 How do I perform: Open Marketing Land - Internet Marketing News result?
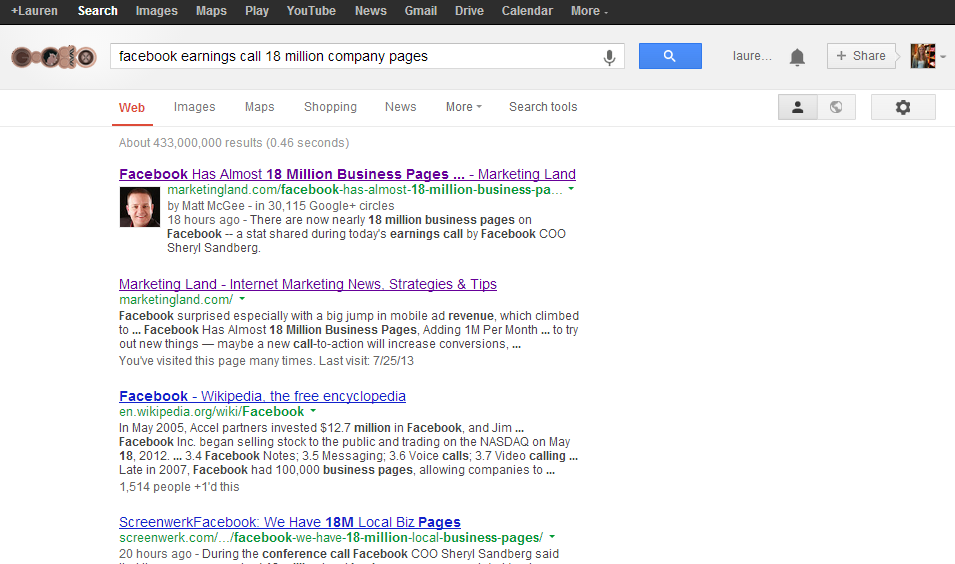click(308, 284)
